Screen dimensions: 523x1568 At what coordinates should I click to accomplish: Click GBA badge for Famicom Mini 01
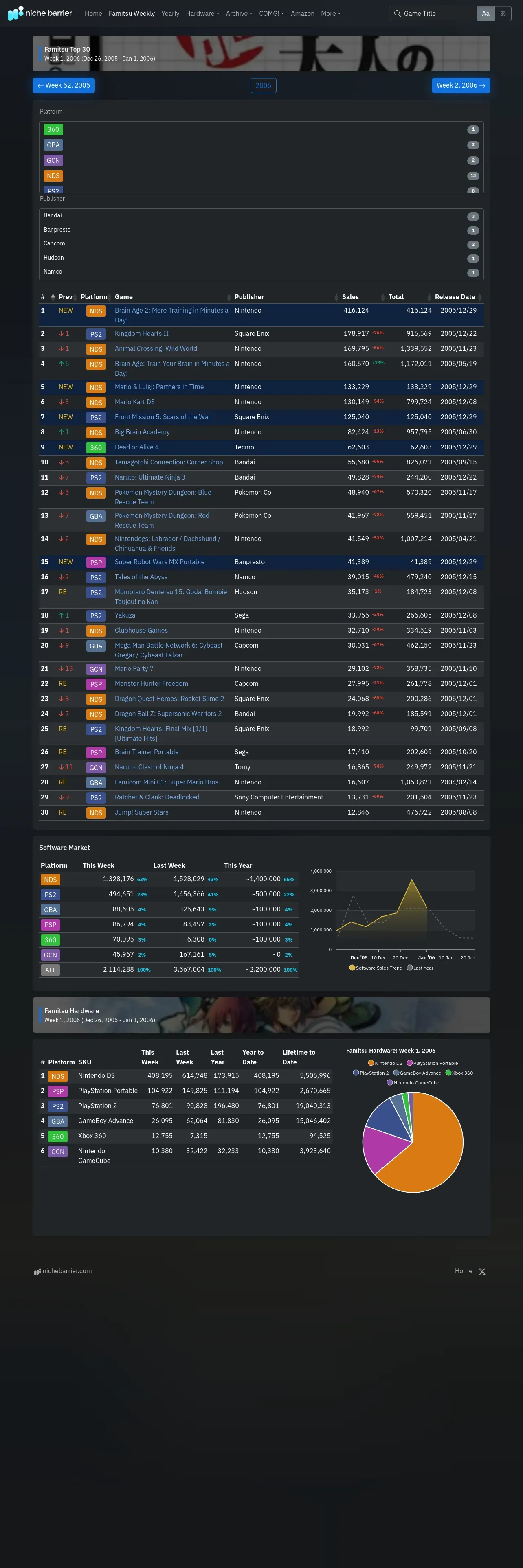point(96,783)
